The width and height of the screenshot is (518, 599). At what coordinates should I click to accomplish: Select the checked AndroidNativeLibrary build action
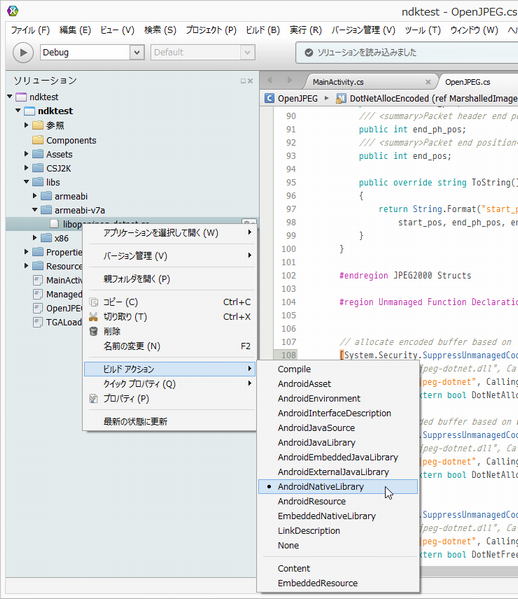pyautogui.click(x=338, y=487)
